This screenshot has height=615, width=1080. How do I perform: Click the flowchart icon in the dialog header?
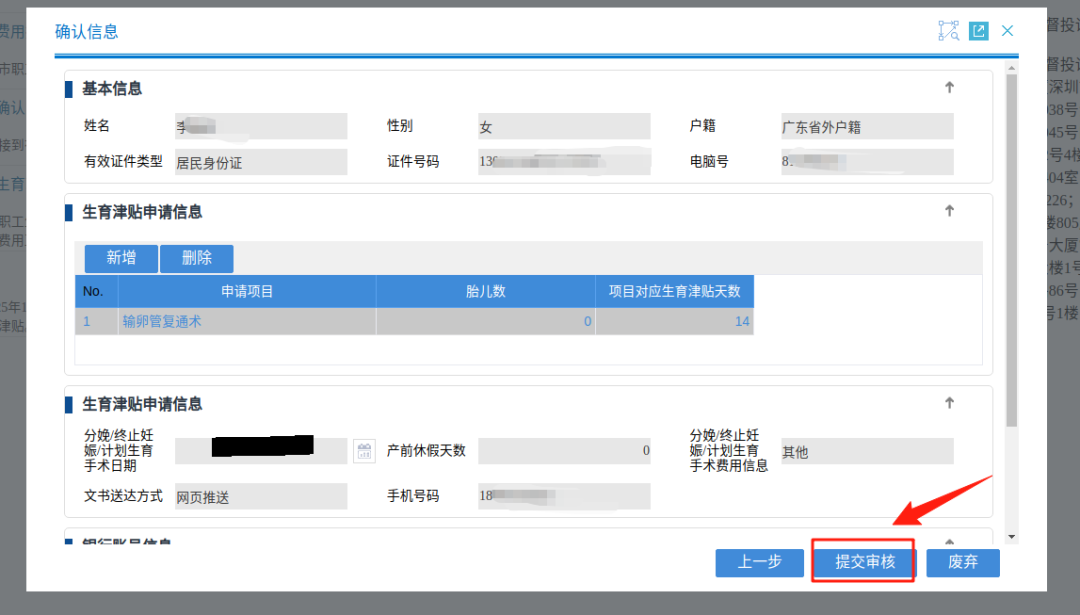(948, 31)
